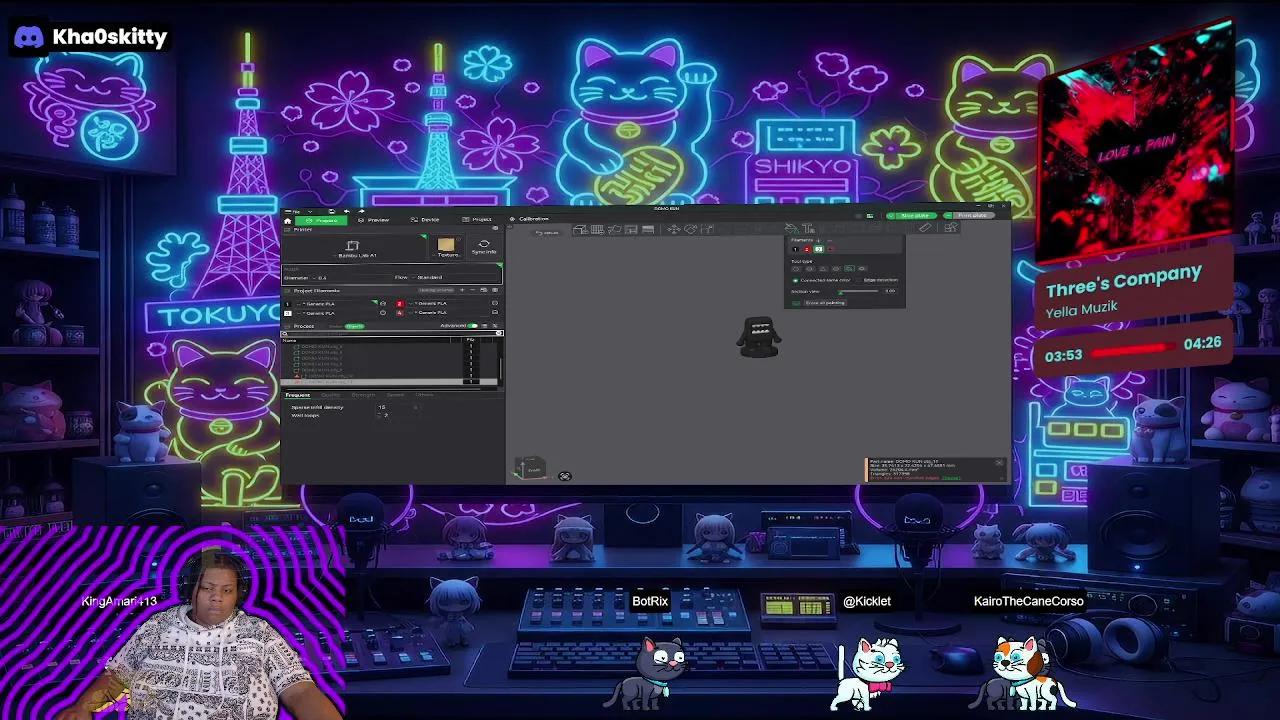Select the Domo figure model on plate

[759, 337]
